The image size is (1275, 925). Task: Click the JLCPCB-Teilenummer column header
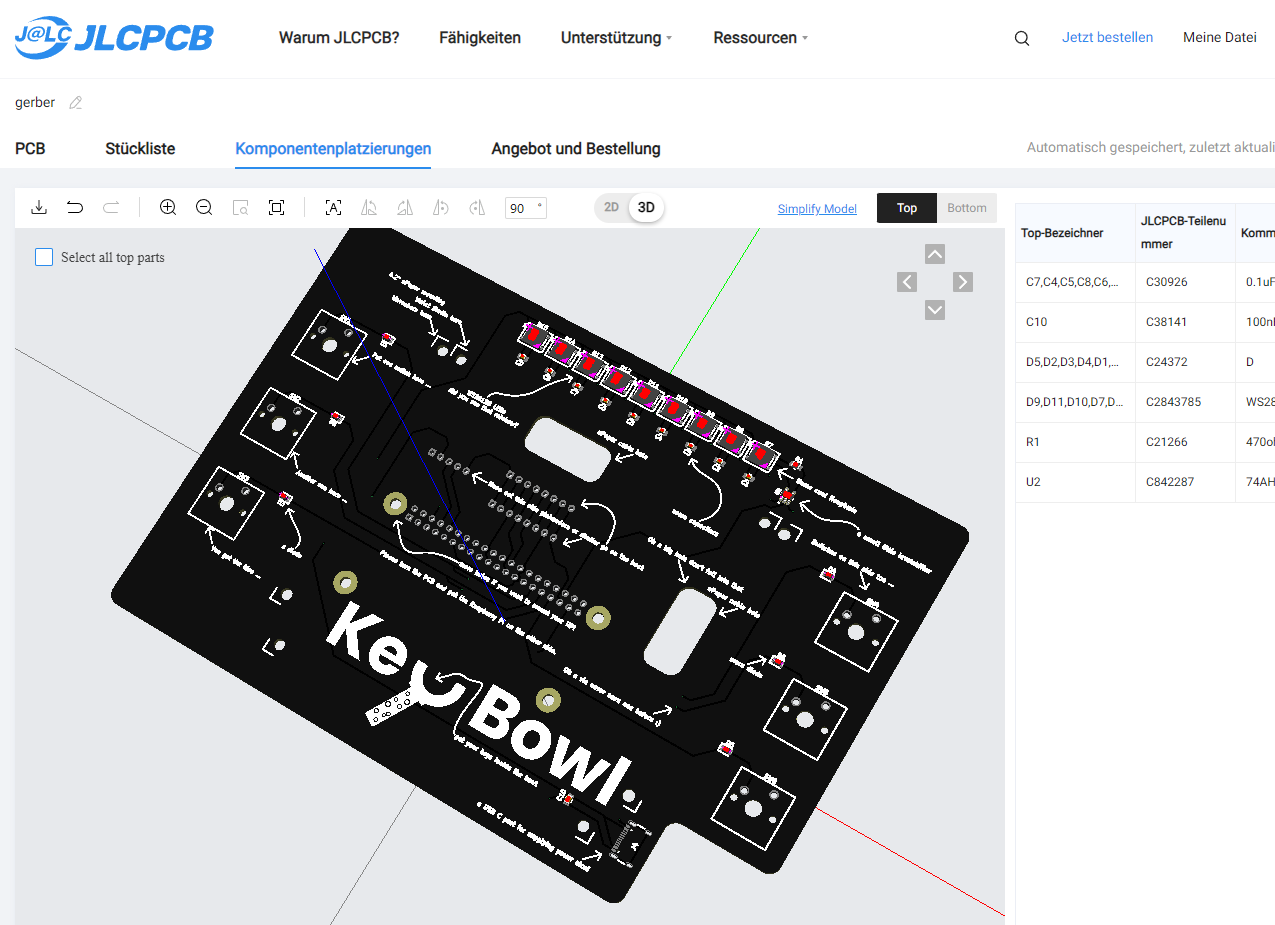[1183, 233]
